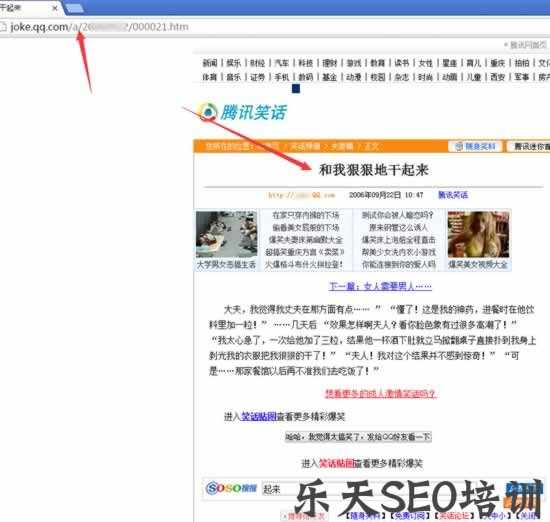Go to the 证券 channel link
The width and height of the screenshot is (550, 522).
[257, 77]
